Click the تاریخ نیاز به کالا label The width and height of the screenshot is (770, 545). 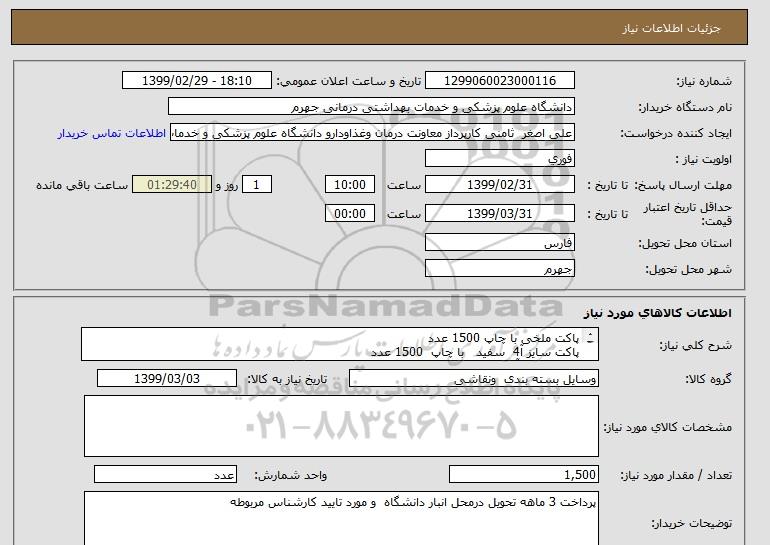tap(287, 379)
